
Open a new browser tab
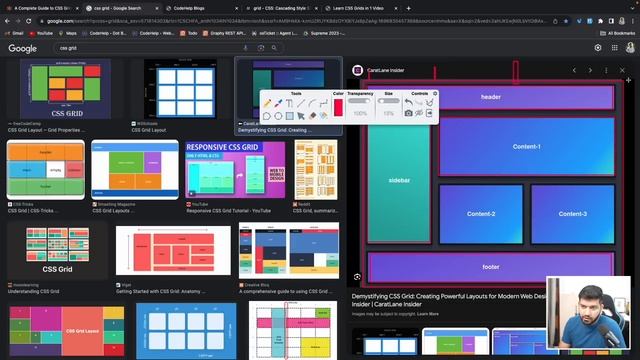(409, 8)
